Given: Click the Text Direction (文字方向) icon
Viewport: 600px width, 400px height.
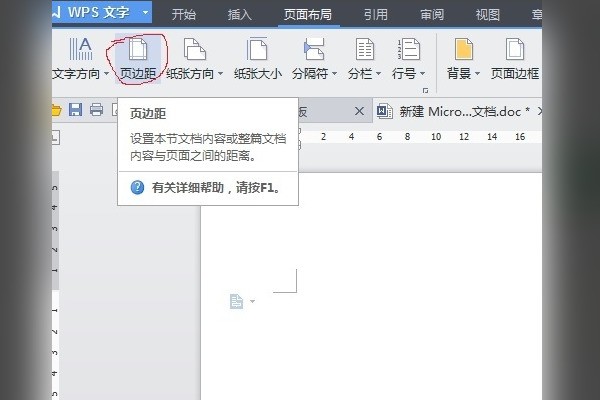Looking at the screenshot, I should pos(80,49).
